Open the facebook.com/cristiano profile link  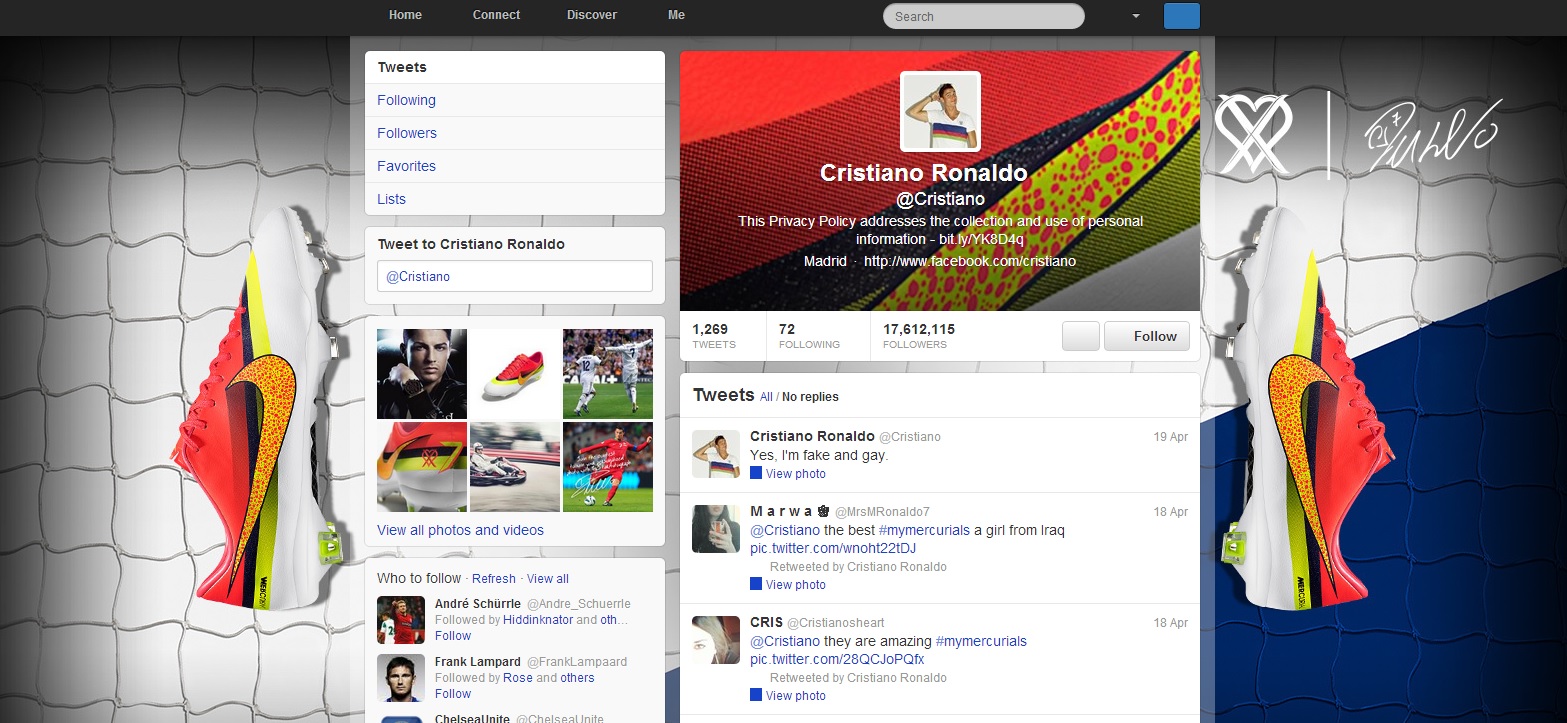click(x=970, y=261)
